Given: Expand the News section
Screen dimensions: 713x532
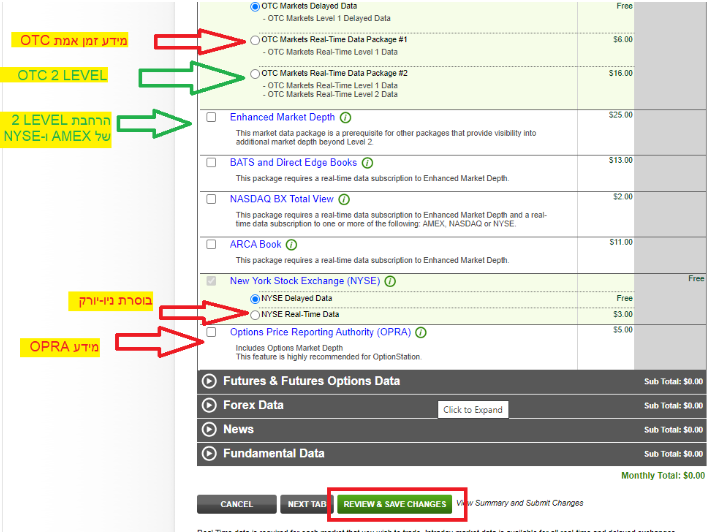Looking at the screenshot, I should point(209,429).
